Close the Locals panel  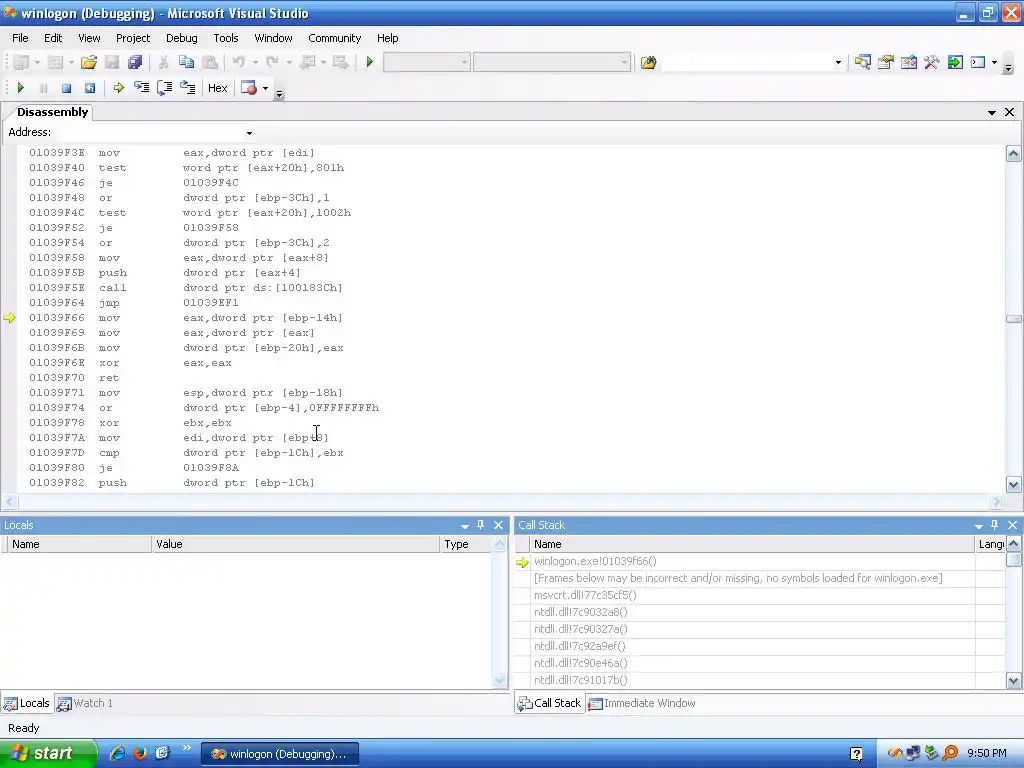click(x=498, y=525)
